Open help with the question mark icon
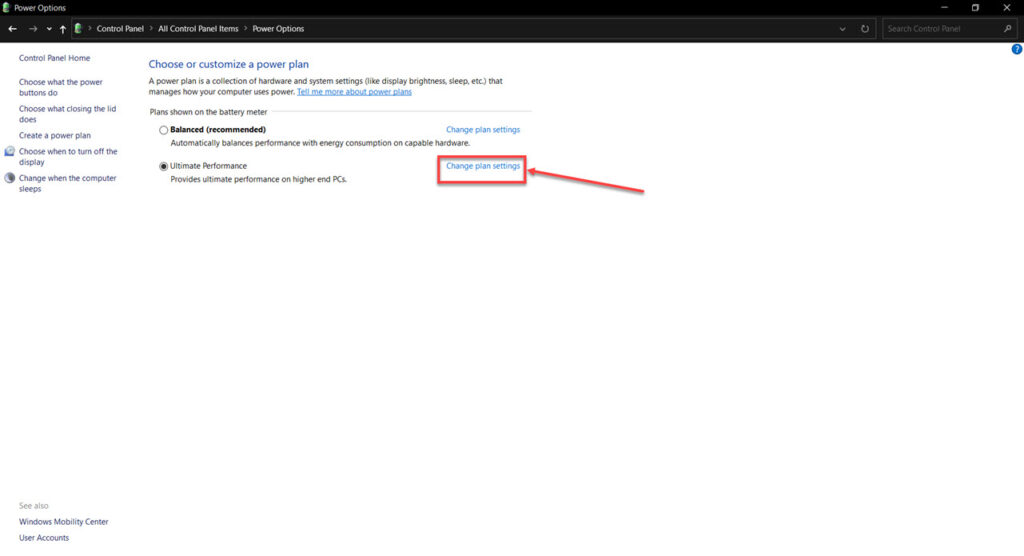The width and height of the screenshot is (1024, 556). 1017,49
